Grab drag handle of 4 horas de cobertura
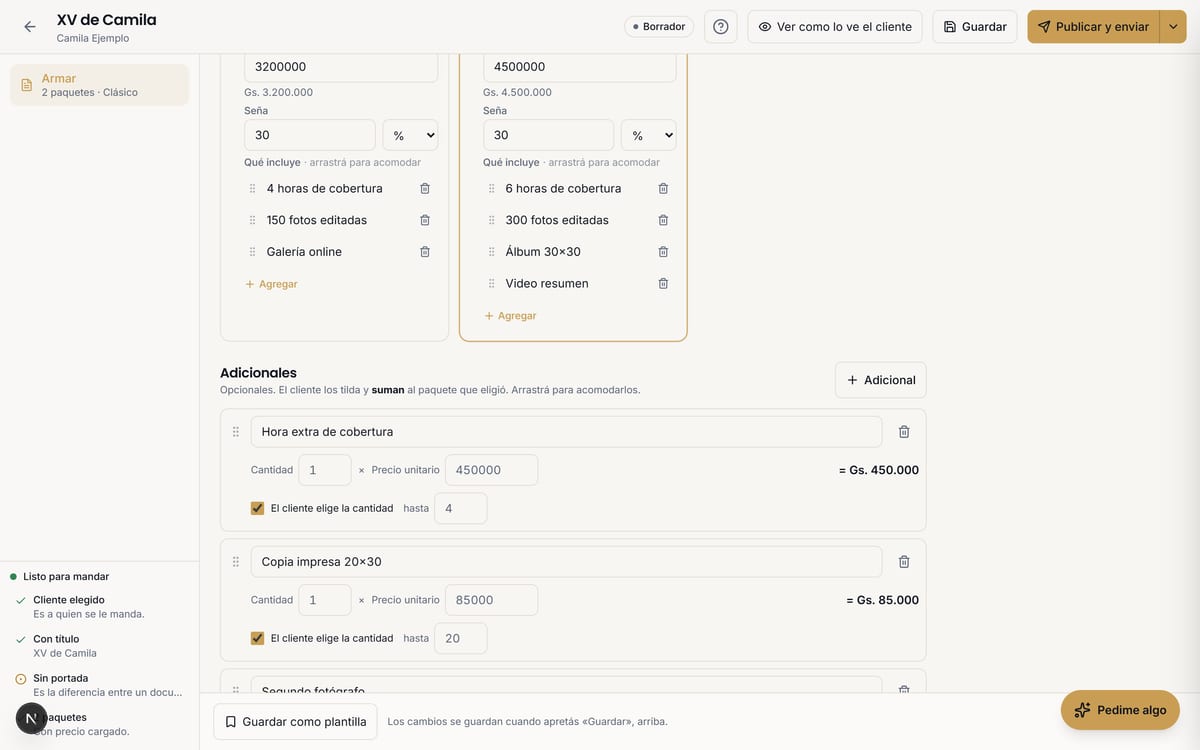Viewport: 1200px width, 750px height. tap(252, 188)
